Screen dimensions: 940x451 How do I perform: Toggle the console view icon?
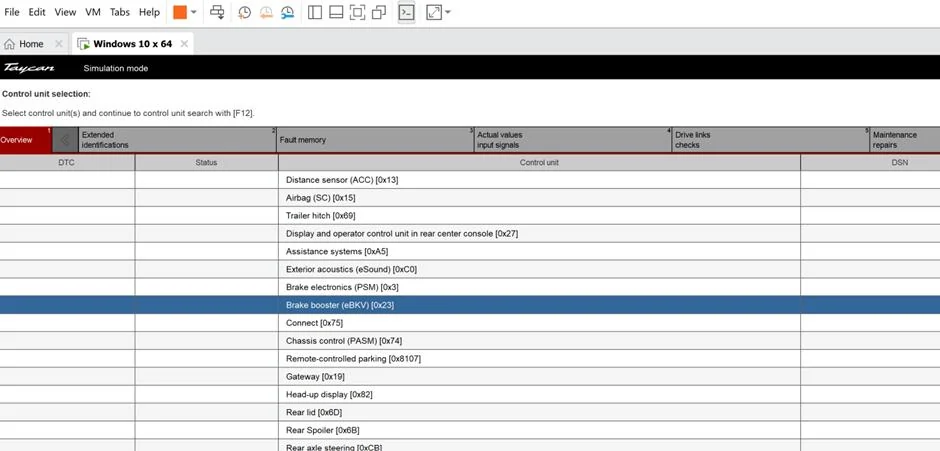pos(406,12)
